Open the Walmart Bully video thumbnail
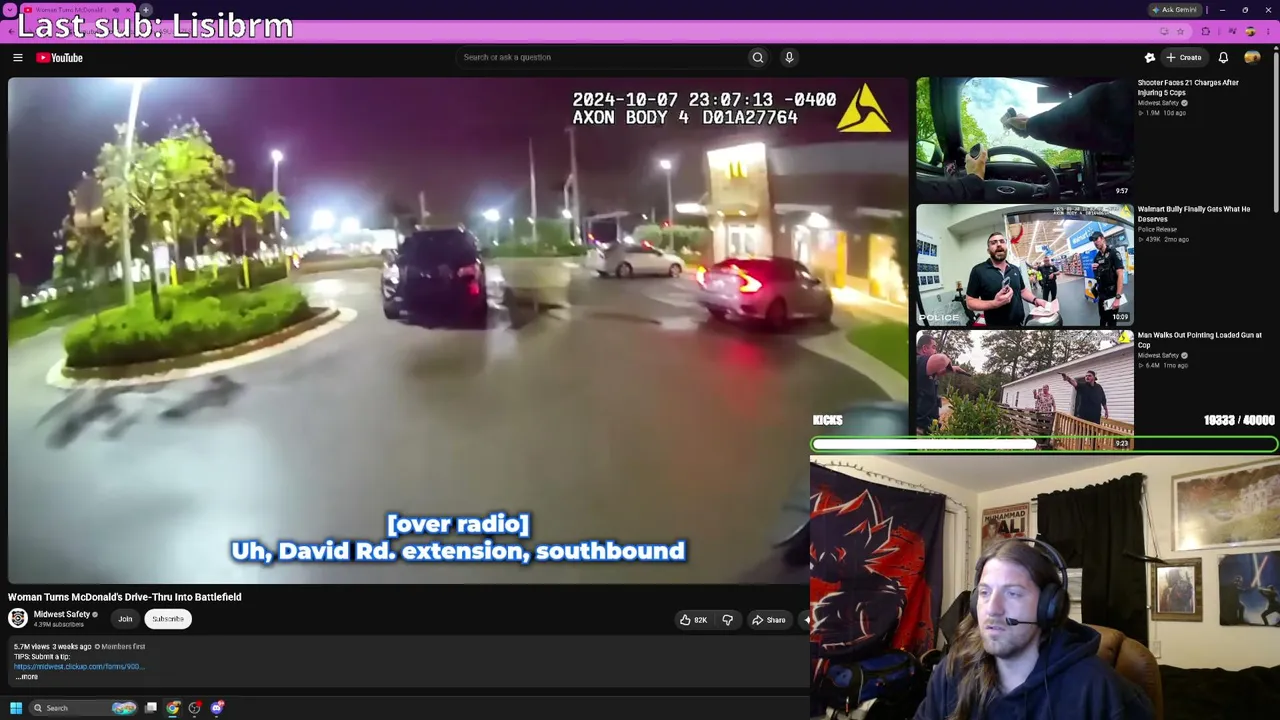Viewport: 1280px width, 720px height. coord(1025,265)
